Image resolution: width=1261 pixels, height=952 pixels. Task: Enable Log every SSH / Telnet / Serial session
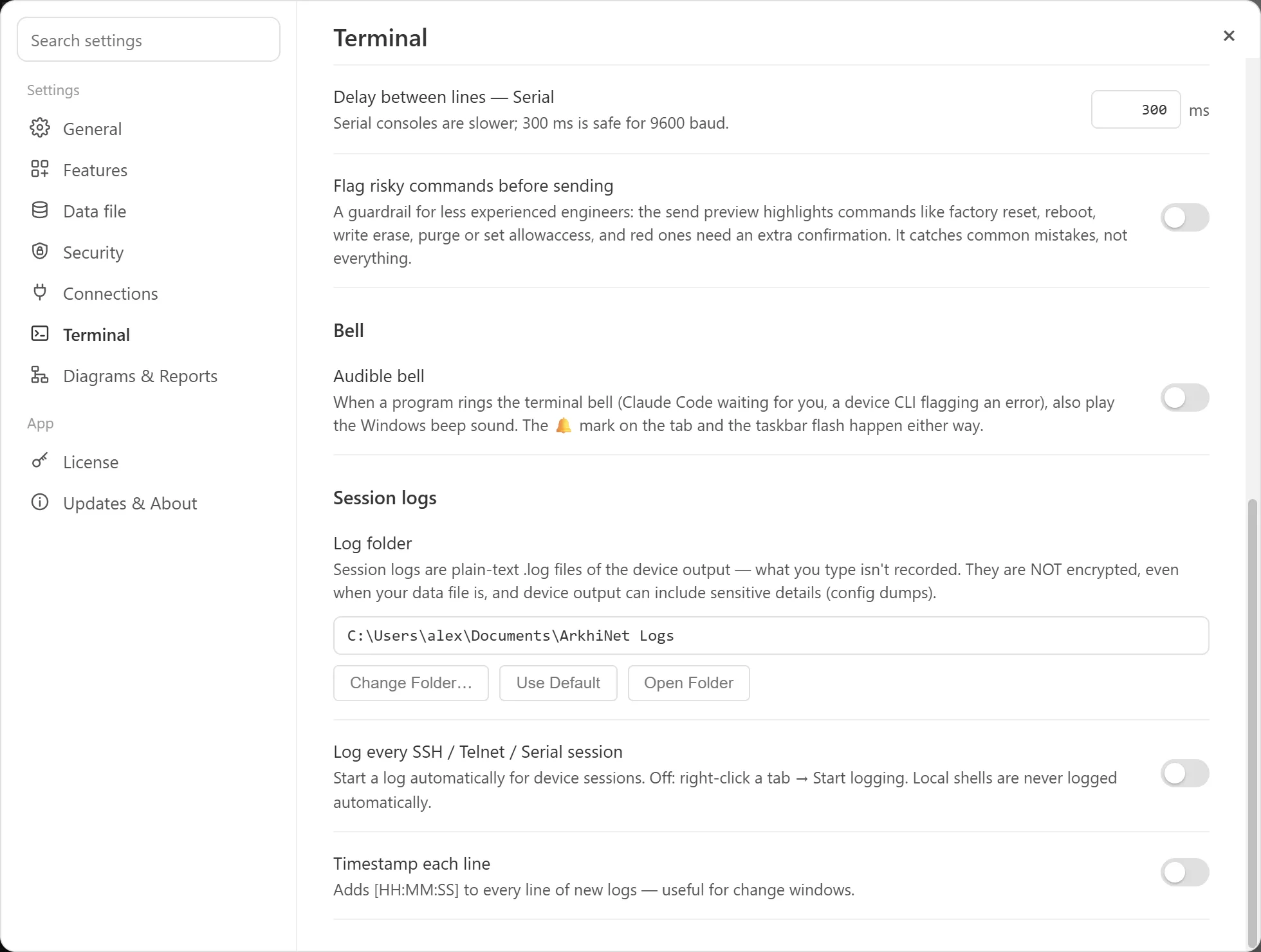(x=1184, y=773)
